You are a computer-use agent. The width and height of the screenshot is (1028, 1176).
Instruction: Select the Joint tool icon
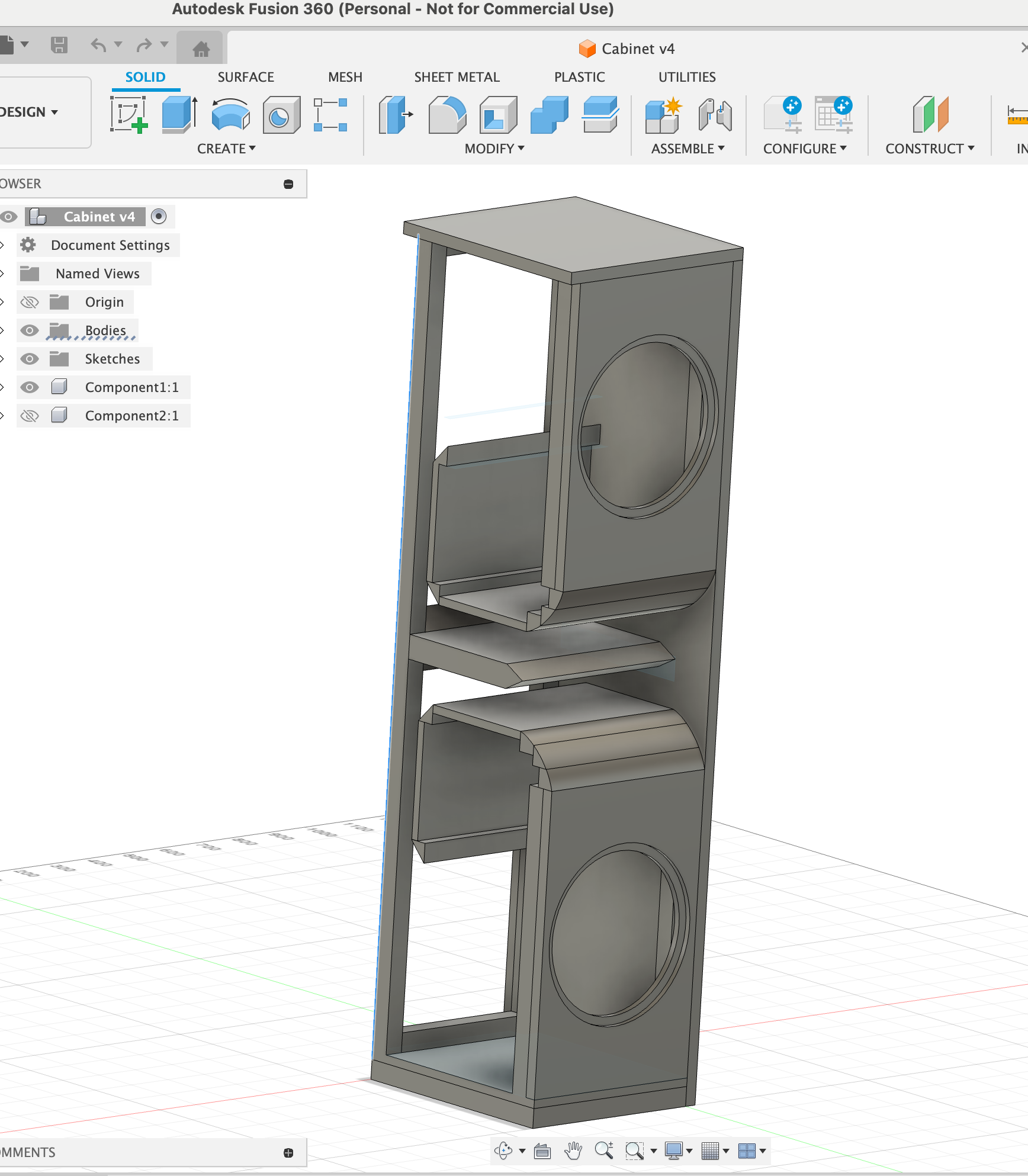[715, 114]
